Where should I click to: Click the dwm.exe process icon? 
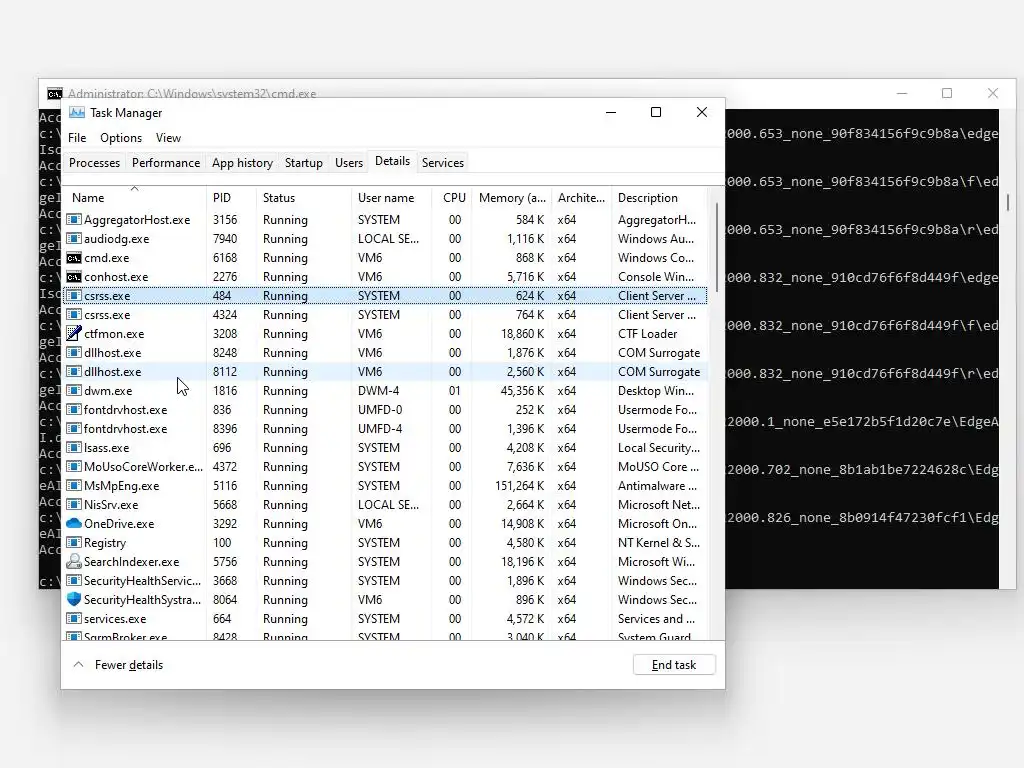click(x=74, y=391)
